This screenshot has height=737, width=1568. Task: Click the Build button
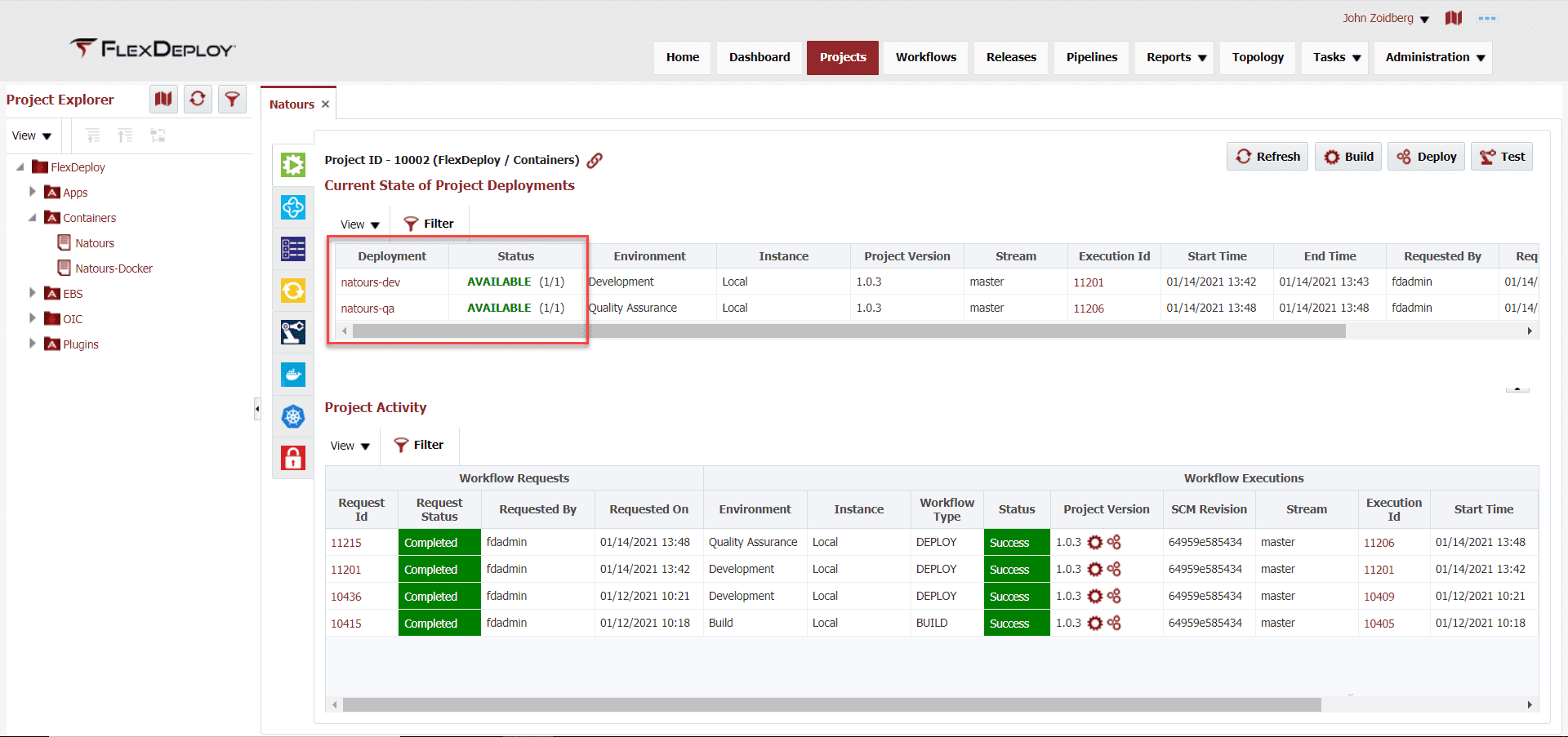1348,157
